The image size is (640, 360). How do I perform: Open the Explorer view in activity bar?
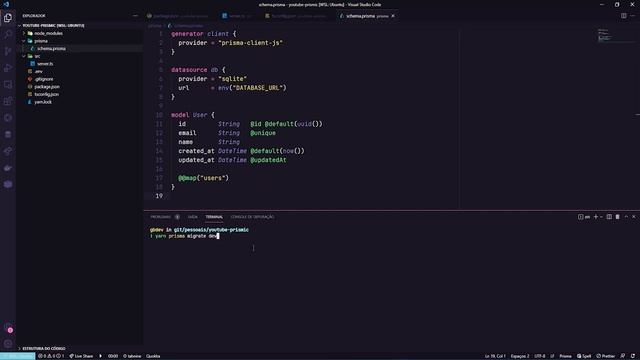8,18
